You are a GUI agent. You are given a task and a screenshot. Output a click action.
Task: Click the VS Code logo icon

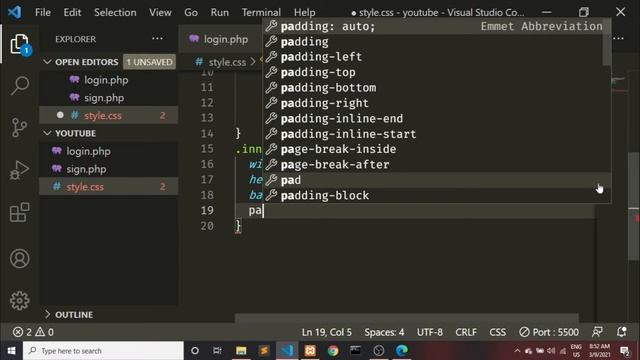(14, 12)
